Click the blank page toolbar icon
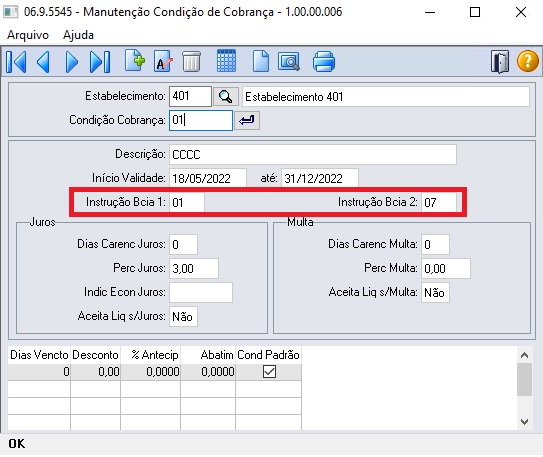Viewport: 543px width, 457px height. [x=260, y=61]
